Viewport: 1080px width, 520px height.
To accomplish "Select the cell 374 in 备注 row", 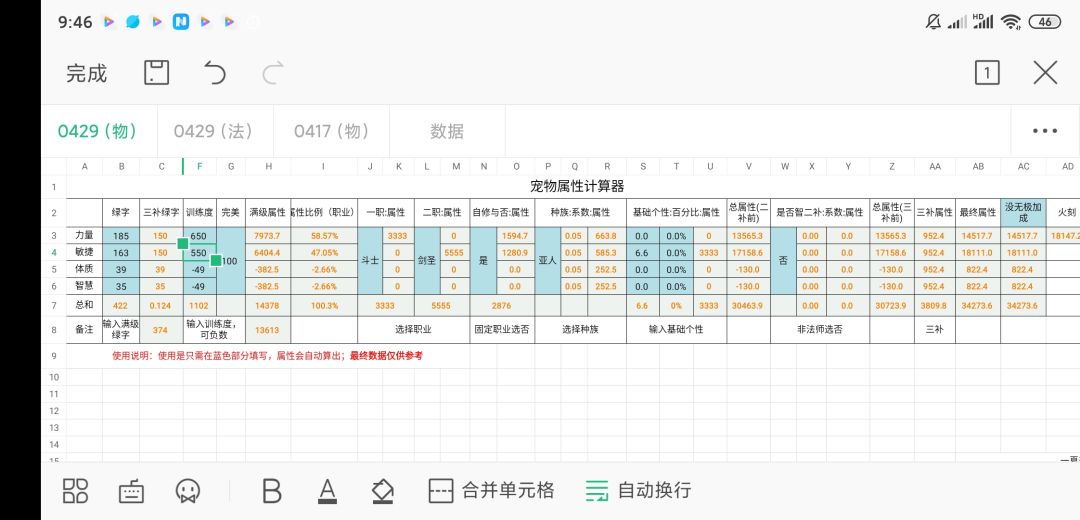I will (x=160, y=330).
